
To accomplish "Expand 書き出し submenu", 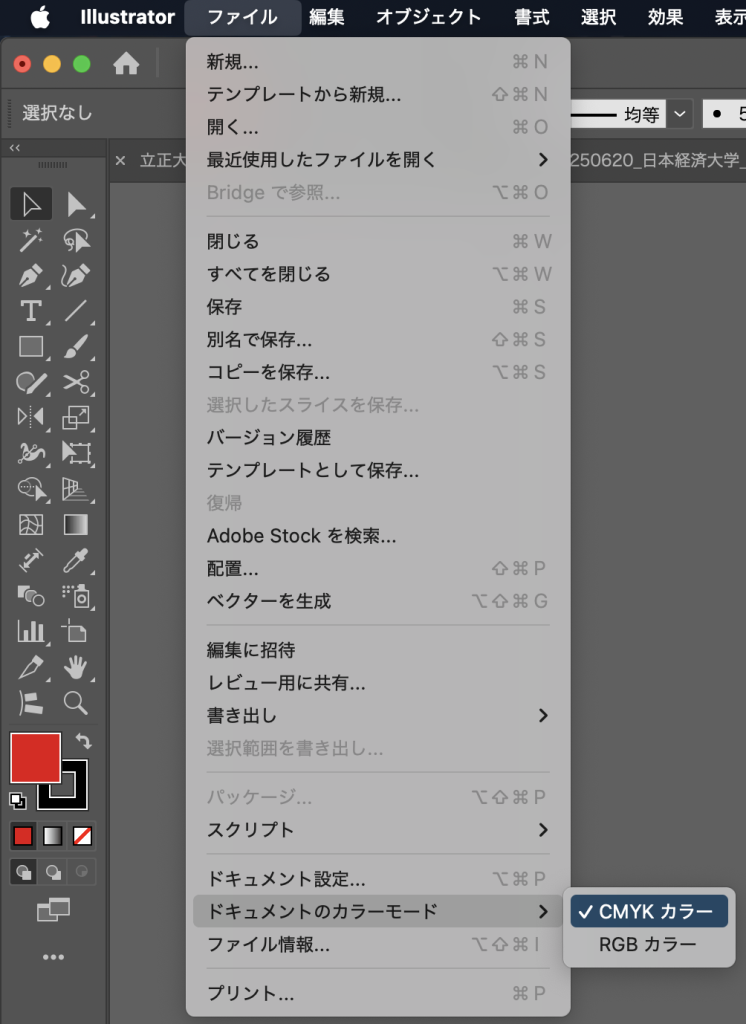I will (x=378, y=716).
